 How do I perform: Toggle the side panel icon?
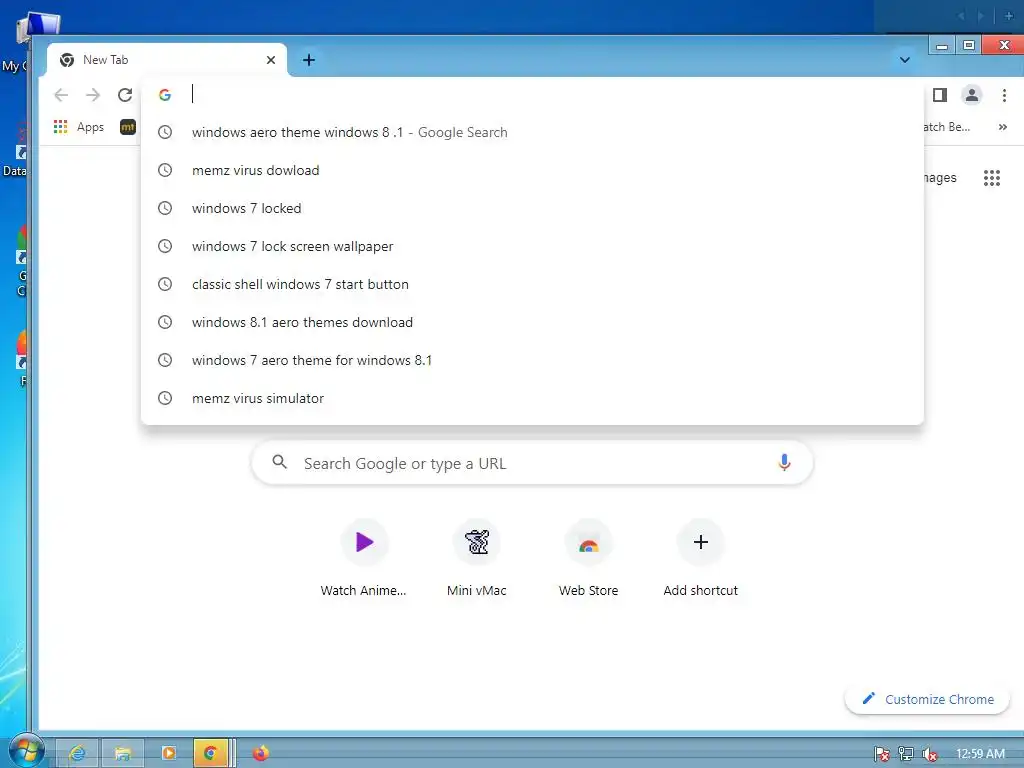(940, 95)
